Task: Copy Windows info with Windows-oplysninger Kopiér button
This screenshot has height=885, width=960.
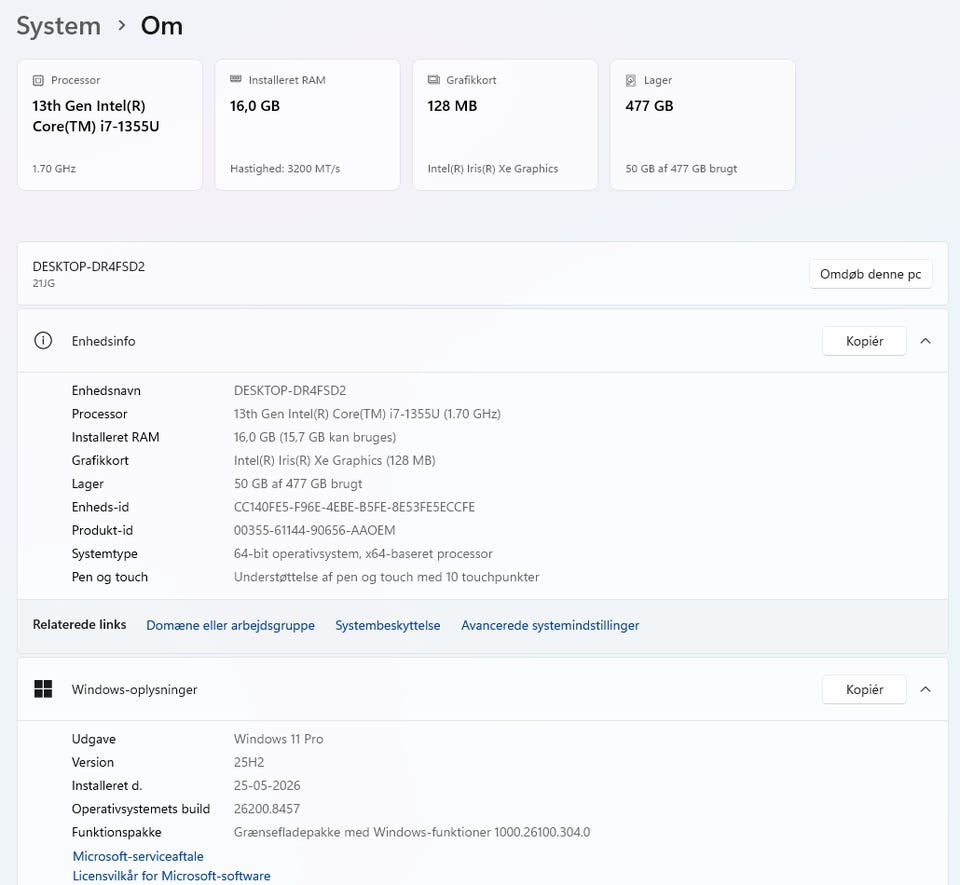Action: click(x=864, y=689)
